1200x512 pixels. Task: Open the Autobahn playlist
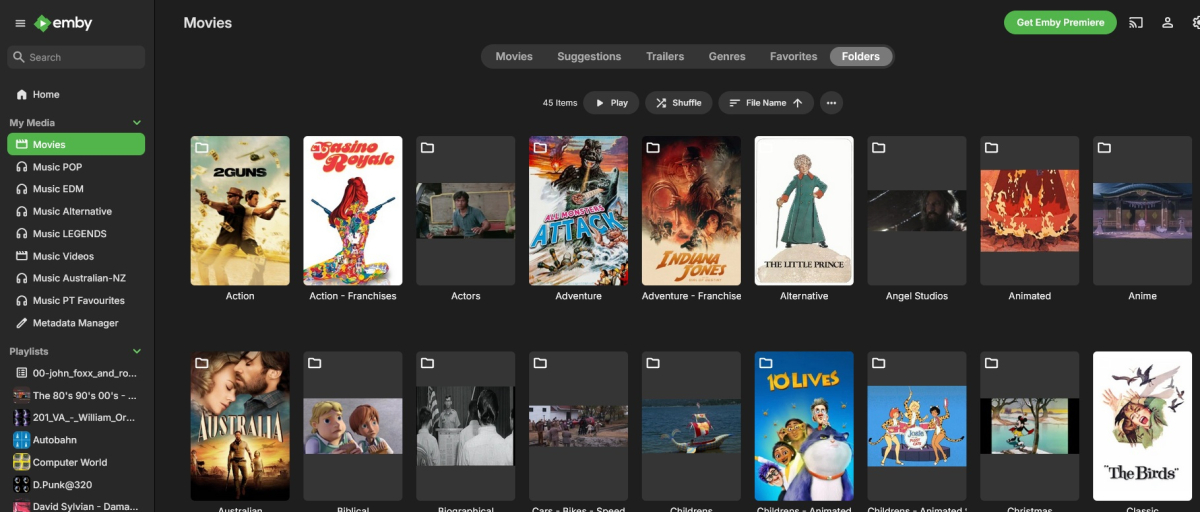[76, 440]
